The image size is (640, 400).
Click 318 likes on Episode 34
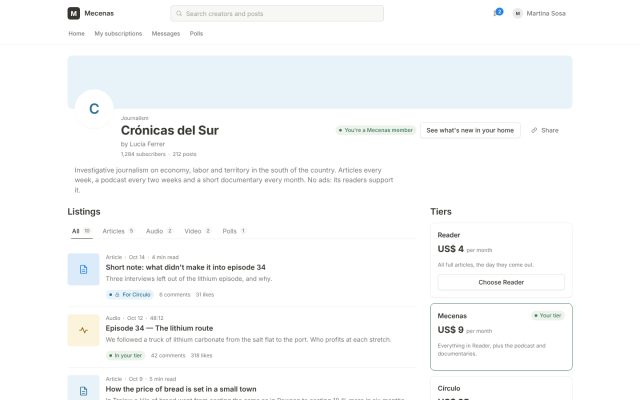(202, 356)
